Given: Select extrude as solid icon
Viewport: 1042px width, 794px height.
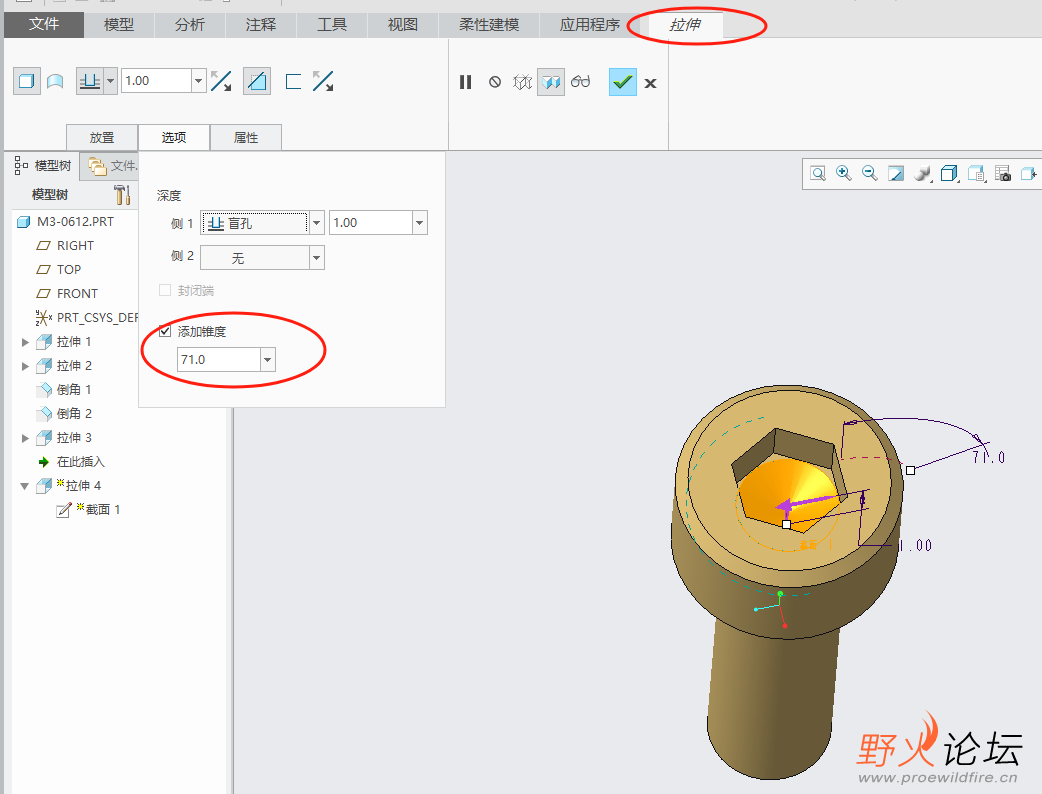Looking at the screenshot, I should point(27,82).
